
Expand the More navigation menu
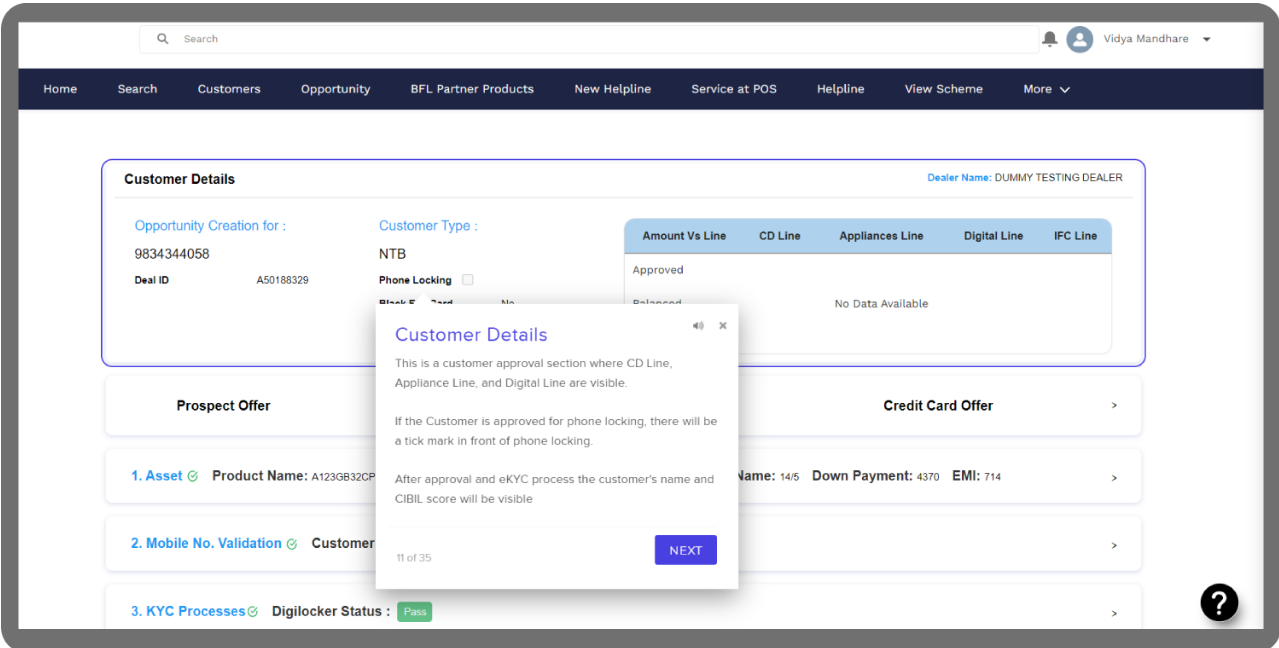1046,89
